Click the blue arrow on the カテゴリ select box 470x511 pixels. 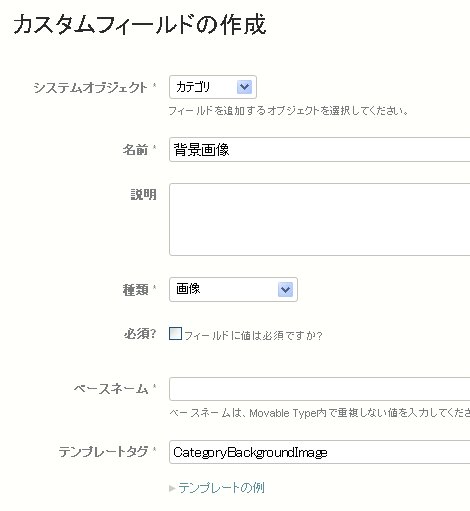[x=244, y=87]
